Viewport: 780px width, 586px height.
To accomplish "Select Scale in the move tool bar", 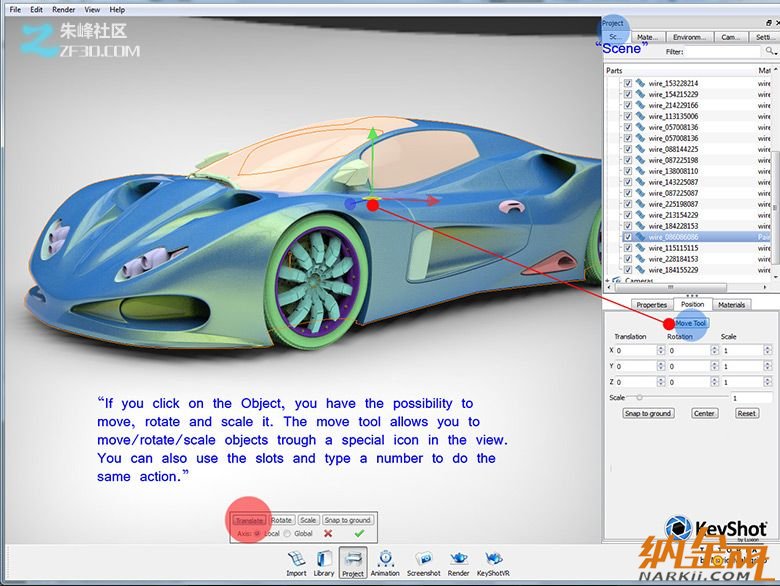I will click(x=308, y=520).
